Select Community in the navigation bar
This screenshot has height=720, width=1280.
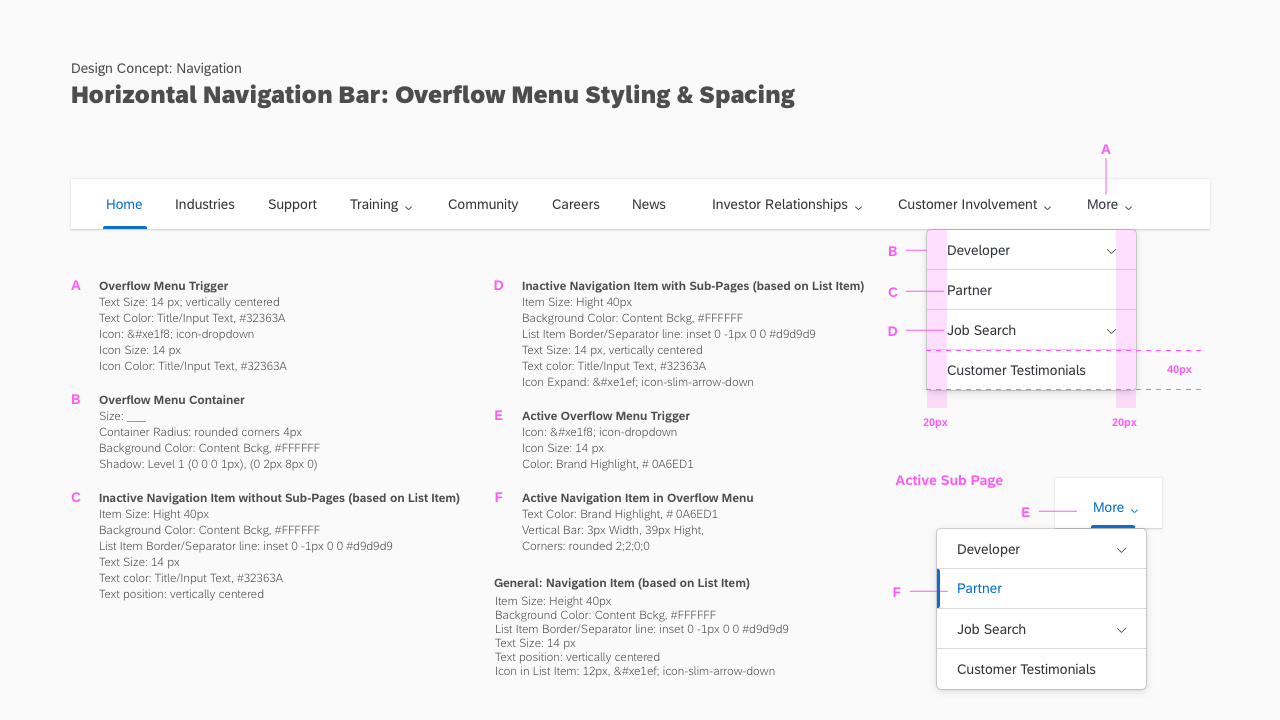coord(483,204)
